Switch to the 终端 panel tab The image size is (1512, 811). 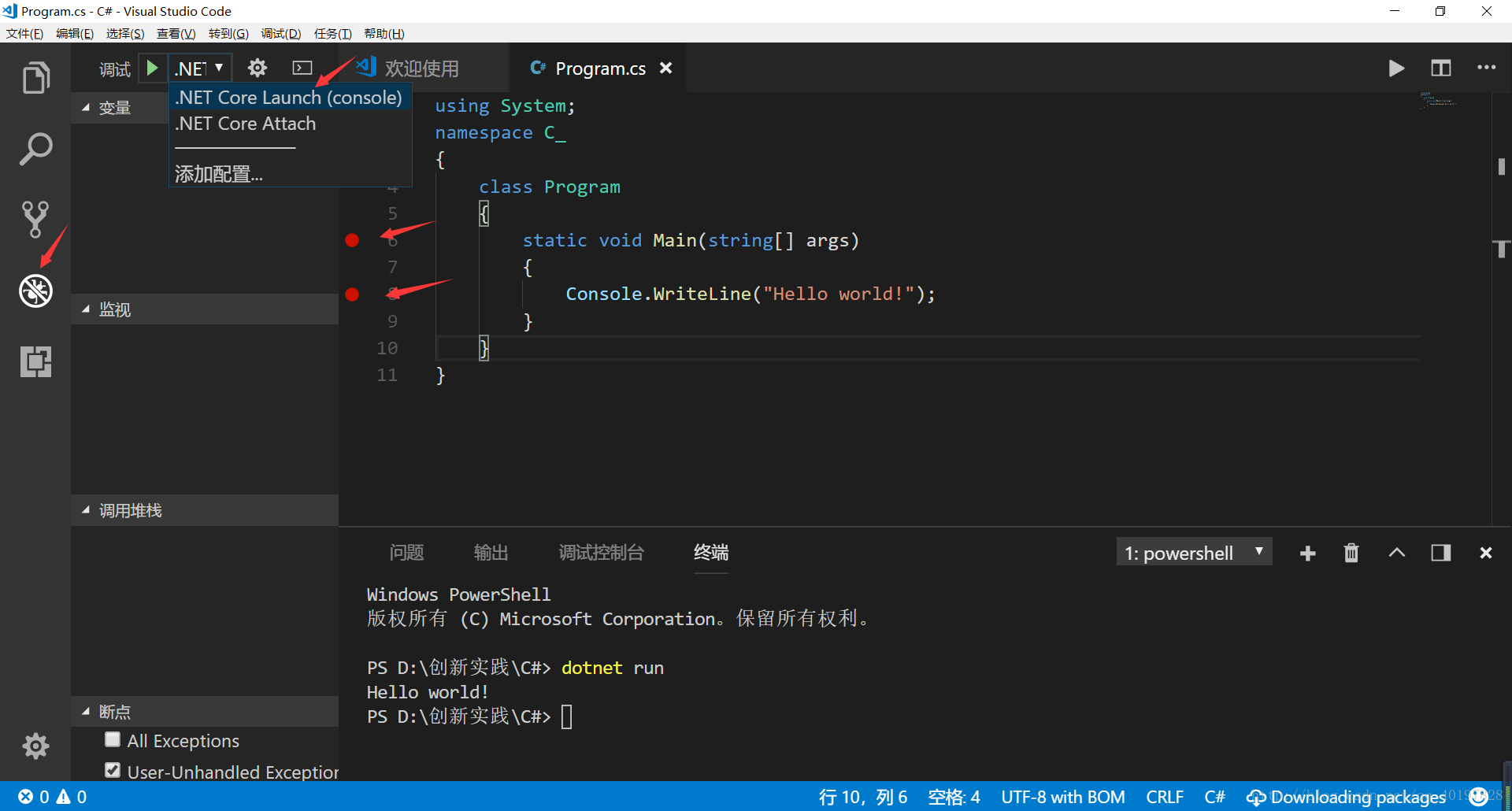point(711,553)
